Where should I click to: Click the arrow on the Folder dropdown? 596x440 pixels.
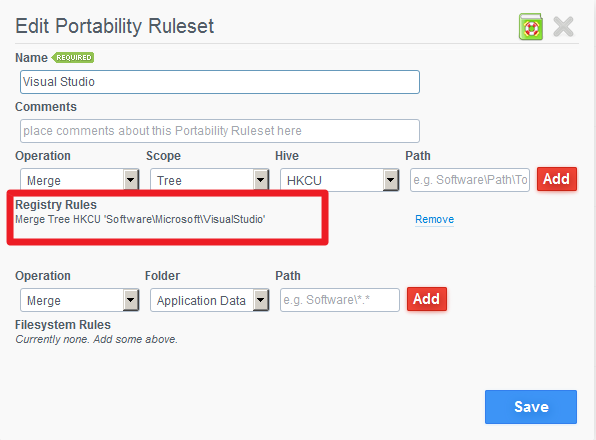[x=261, y=300]
